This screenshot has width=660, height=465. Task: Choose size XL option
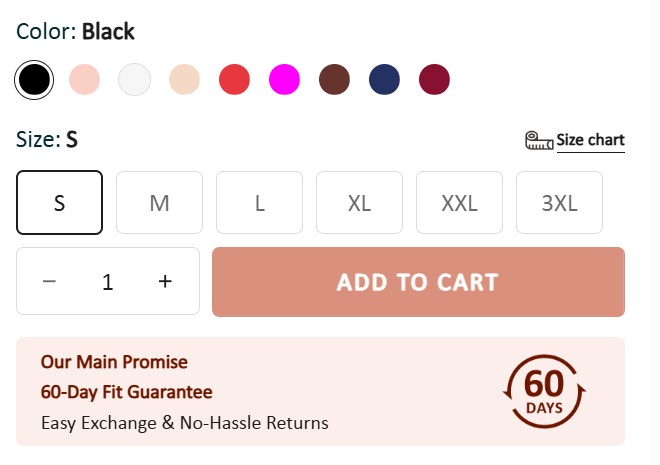(x=359, y=203)
